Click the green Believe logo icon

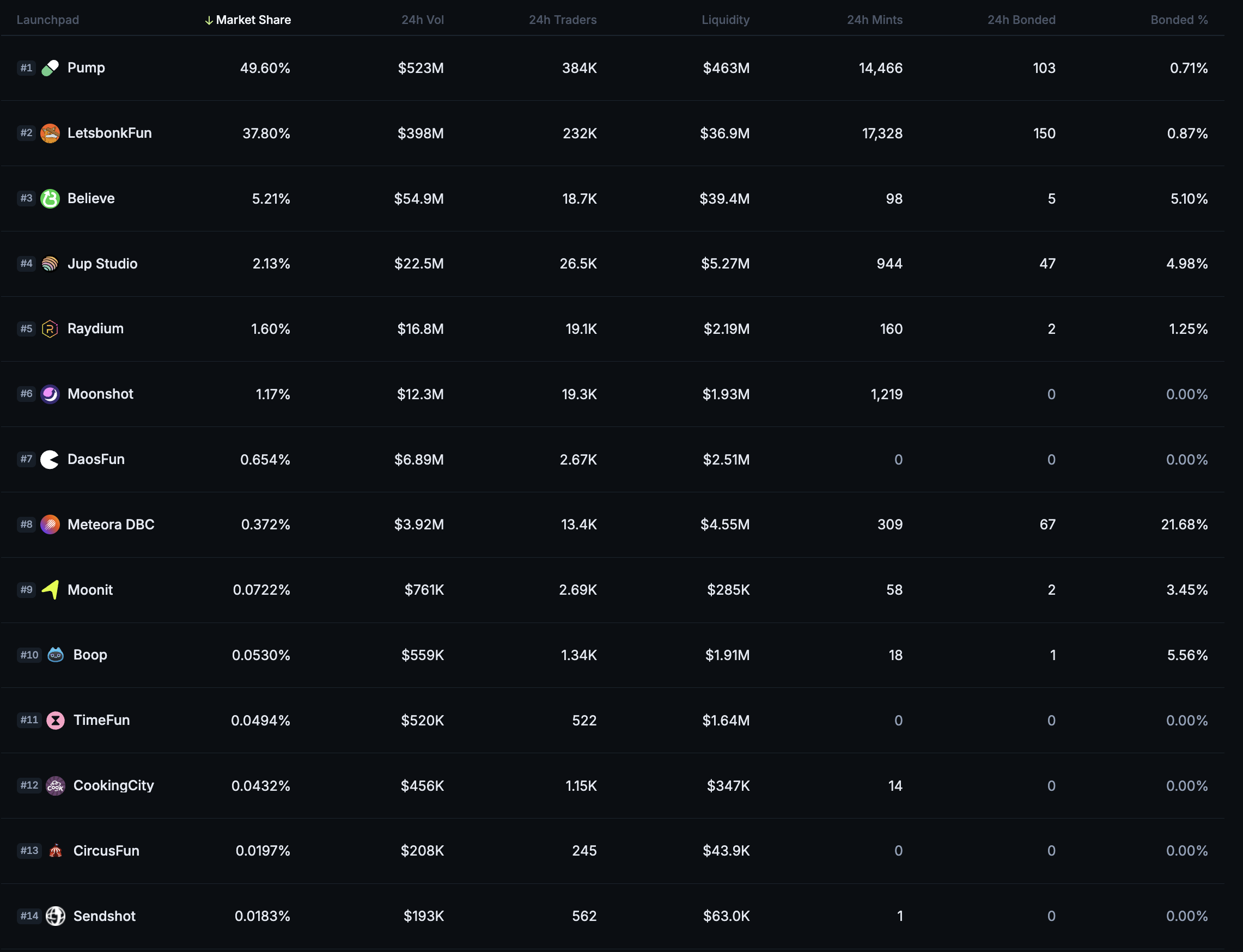click(50, 198)
